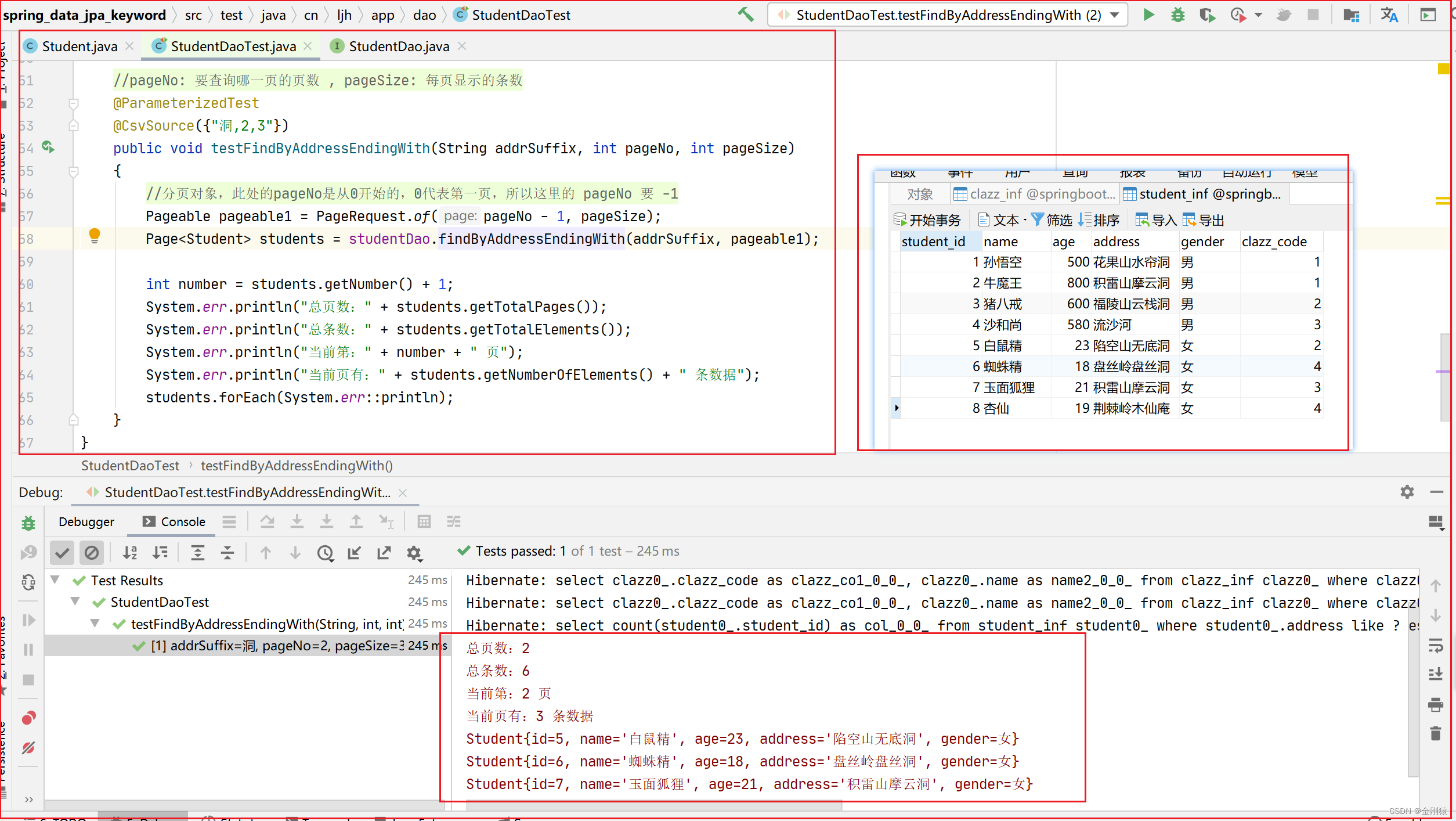1456x821 pixels.
Task: Collapse all test results
Action: (227, 553)
